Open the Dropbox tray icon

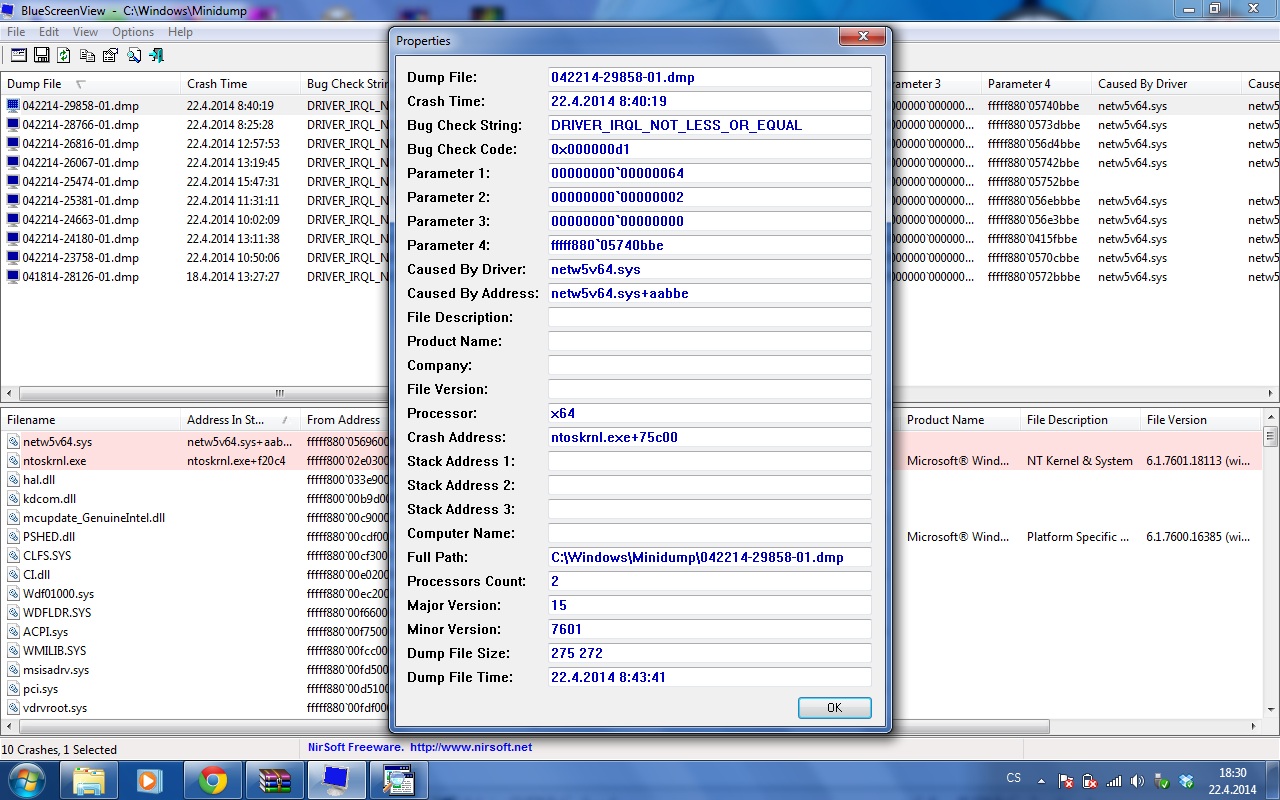click(x=1187, y=781)
